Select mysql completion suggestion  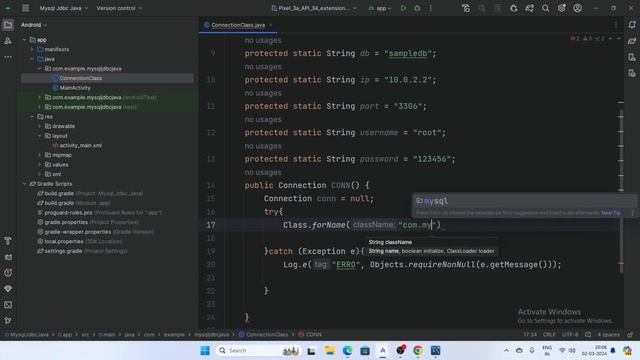point(524,201)
